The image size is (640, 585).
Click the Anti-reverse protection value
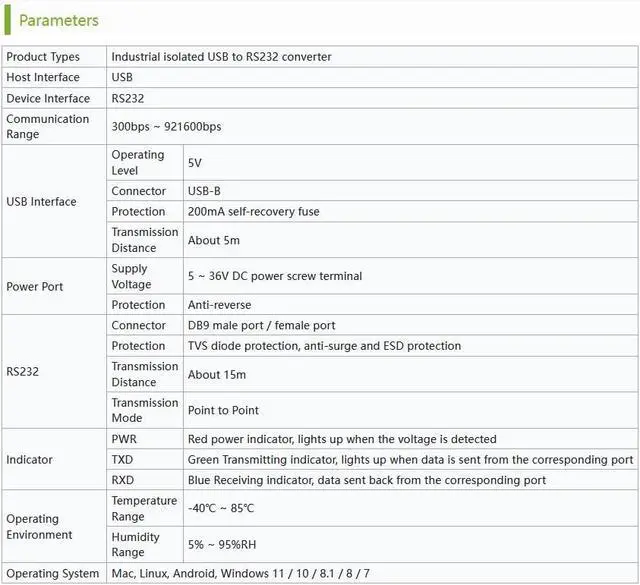[219, 305]
